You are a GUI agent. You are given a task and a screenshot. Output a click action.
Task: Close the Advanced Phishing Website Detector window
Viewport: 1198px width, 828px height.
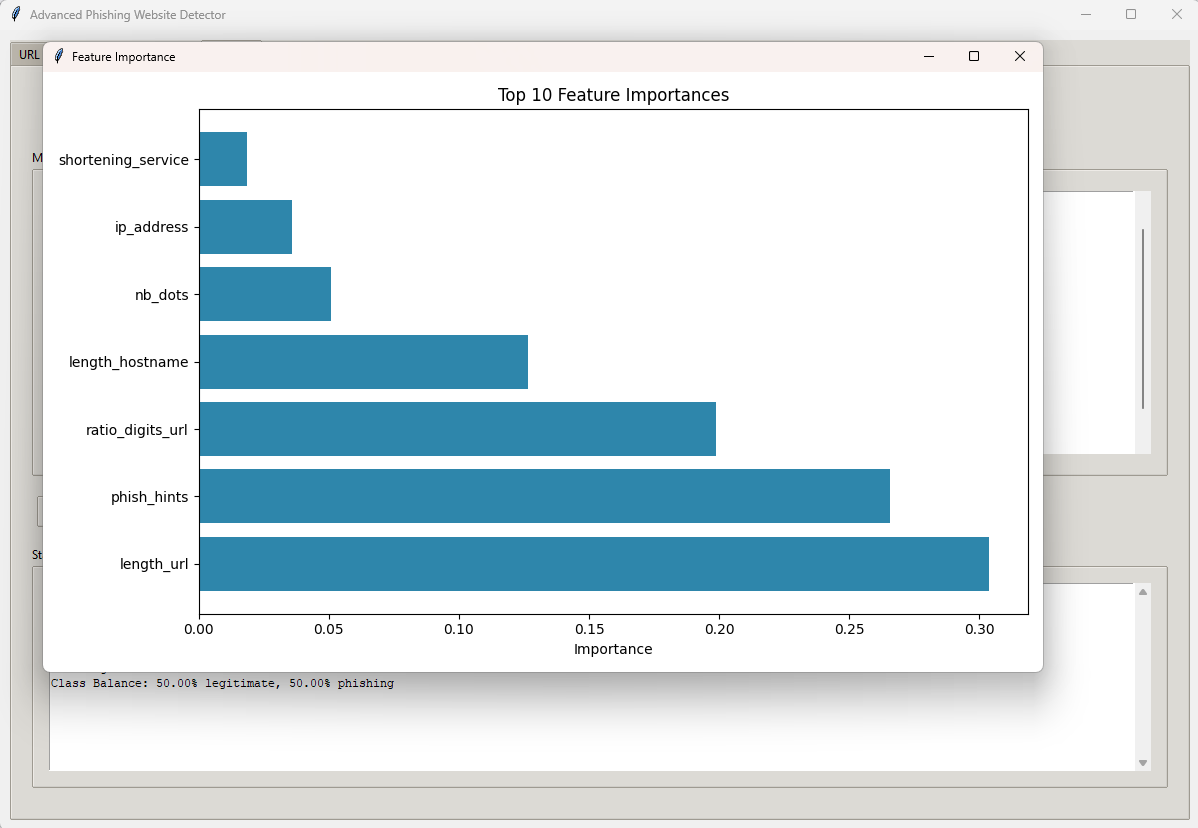(1176, 15)
